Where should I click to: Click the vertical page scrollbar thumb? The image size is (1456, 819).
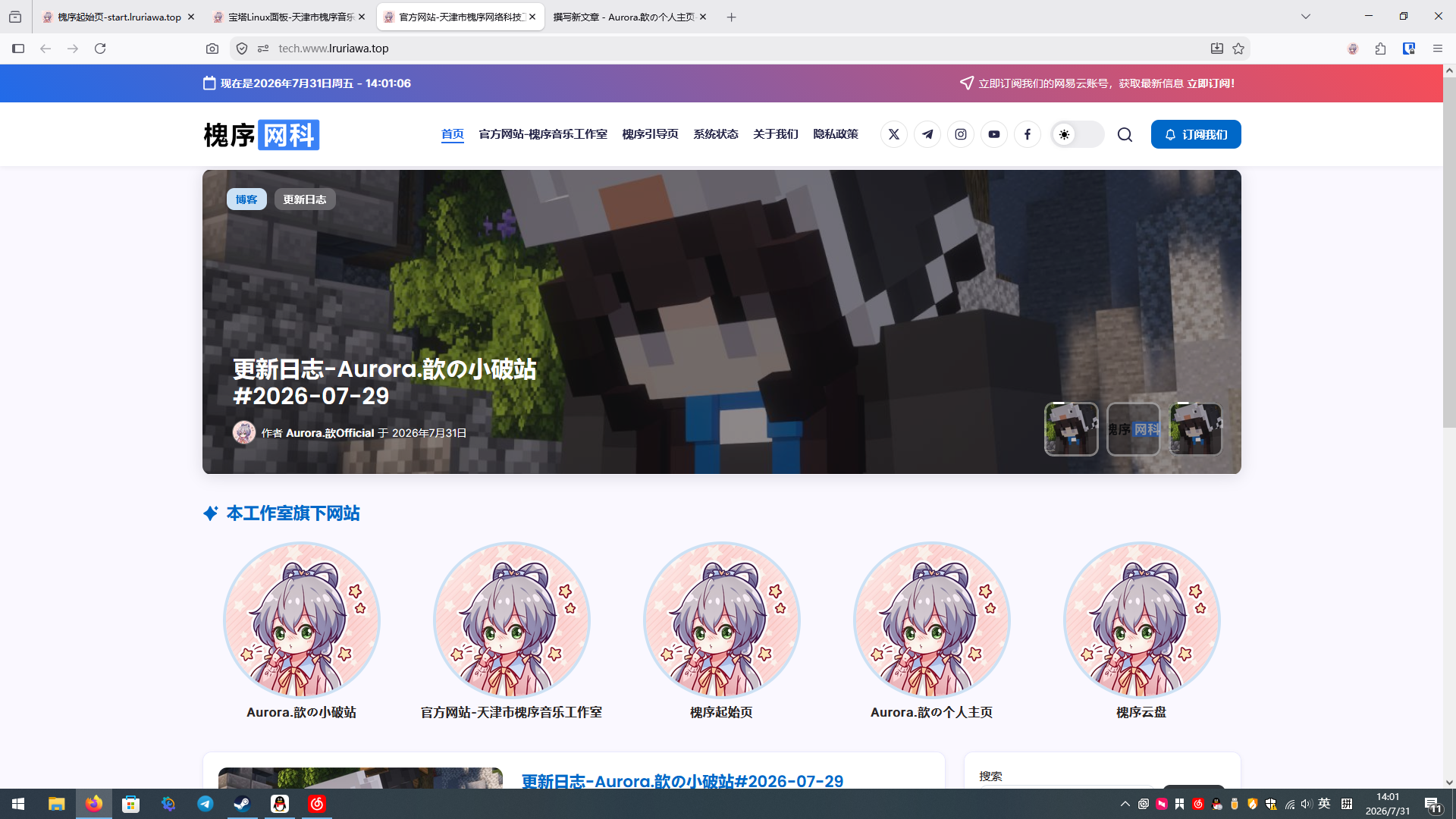(x=1449, y=252)
